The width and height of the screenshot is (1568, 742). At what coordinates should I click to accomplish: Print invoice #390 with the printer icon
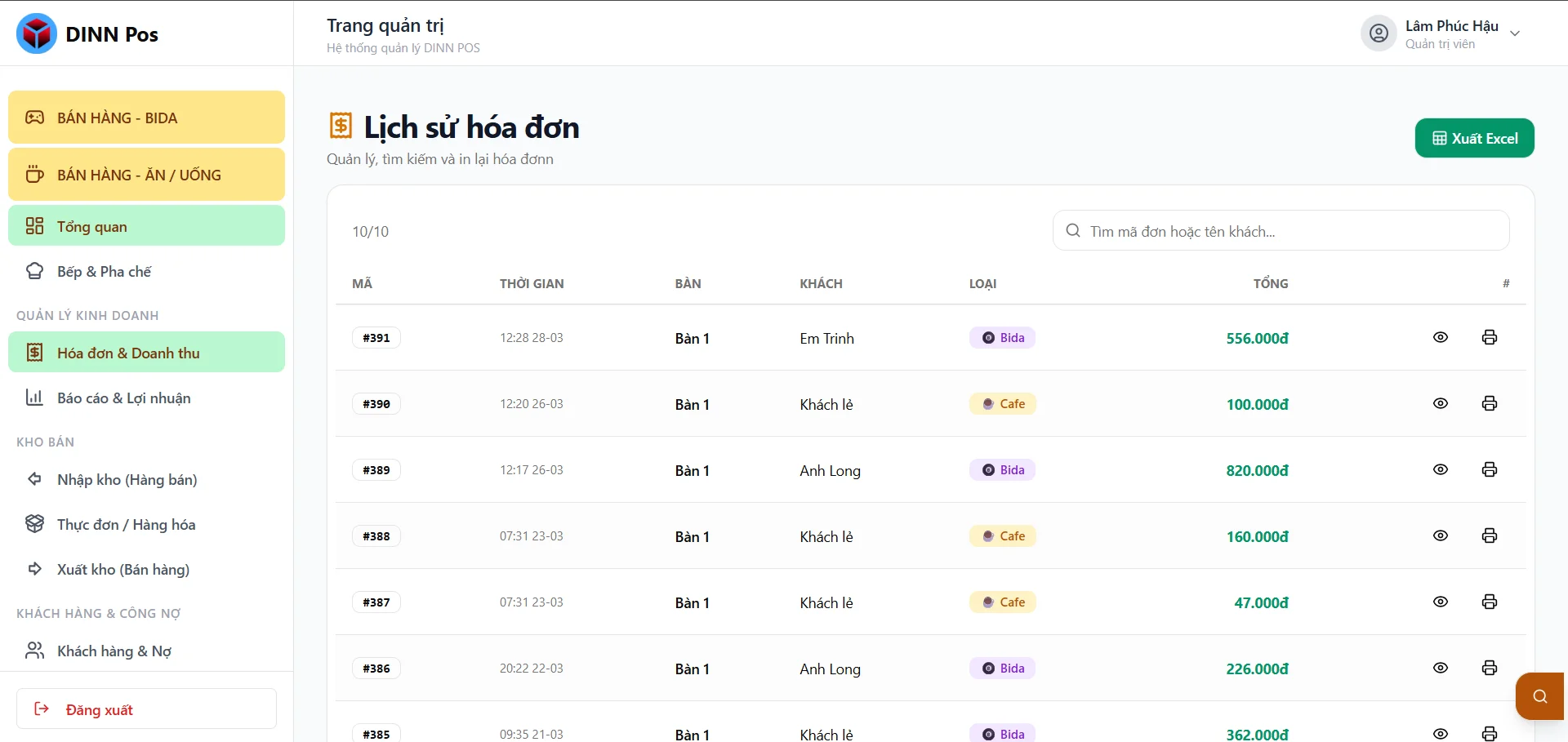pos(1489,404)
